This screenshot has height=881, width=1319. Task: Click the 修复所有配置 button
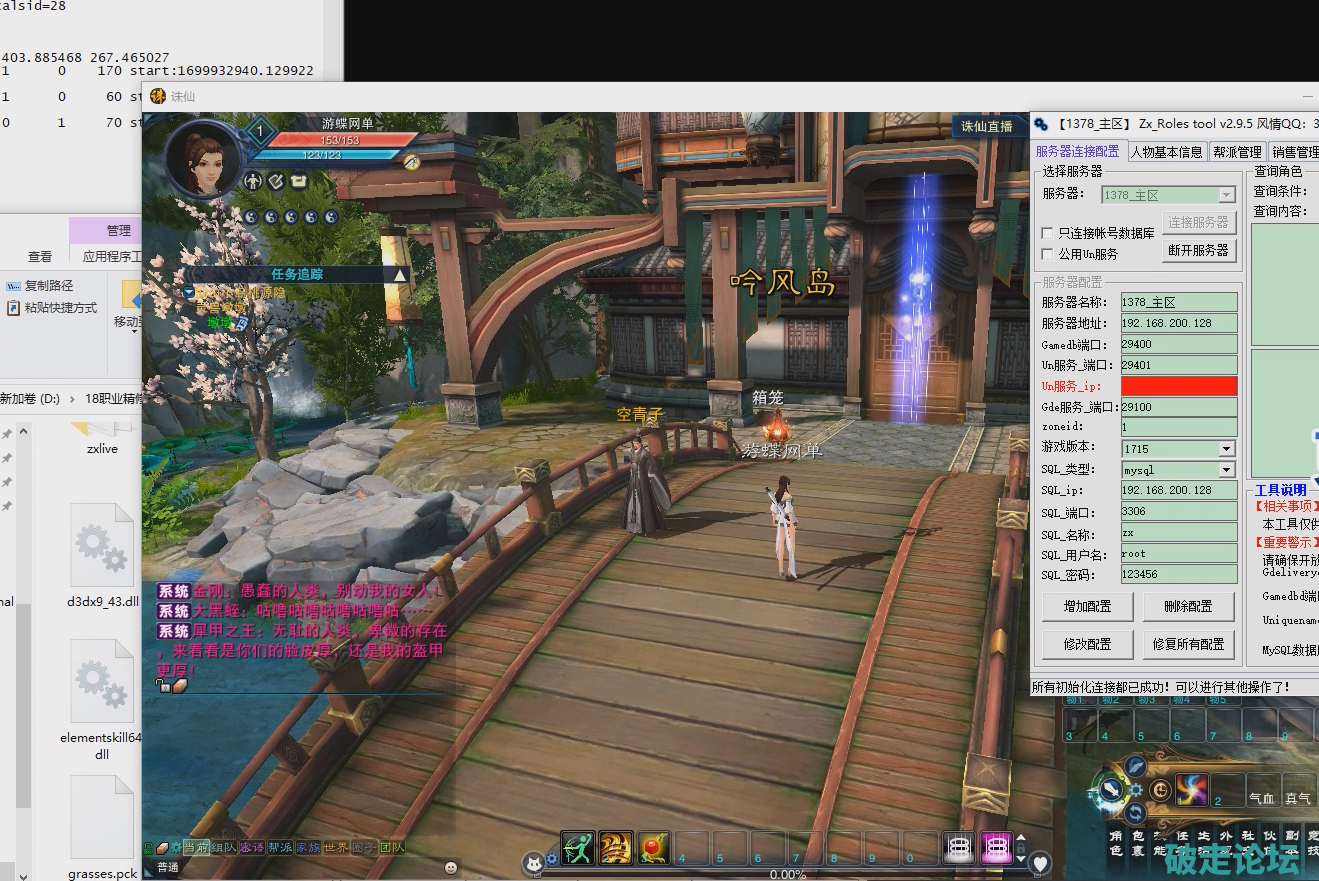pyautogui.click(x=1188, y=644)
